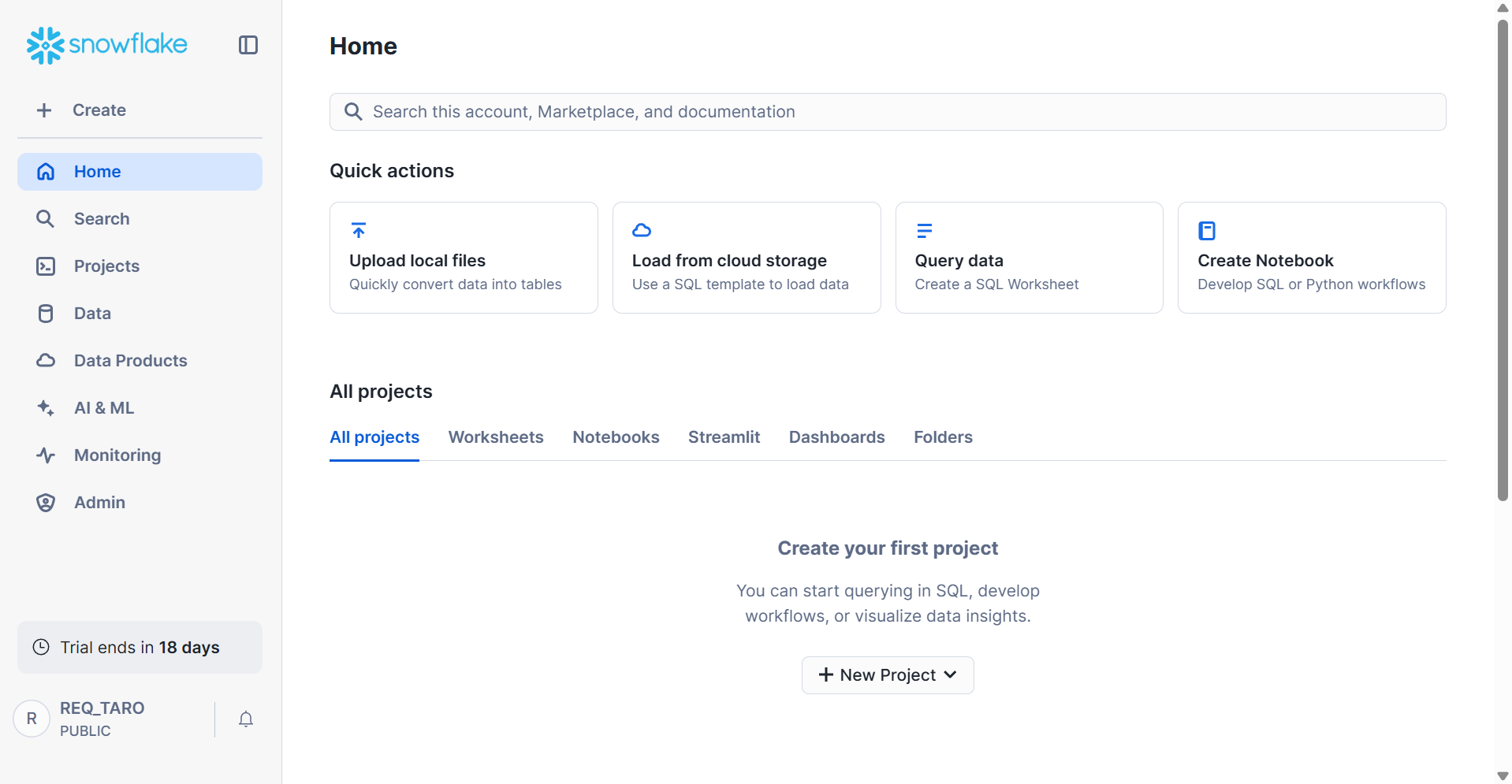Click the Trial ends in 18 days banner
This screenshot has height=784, width=1512.
coord(140,648)
